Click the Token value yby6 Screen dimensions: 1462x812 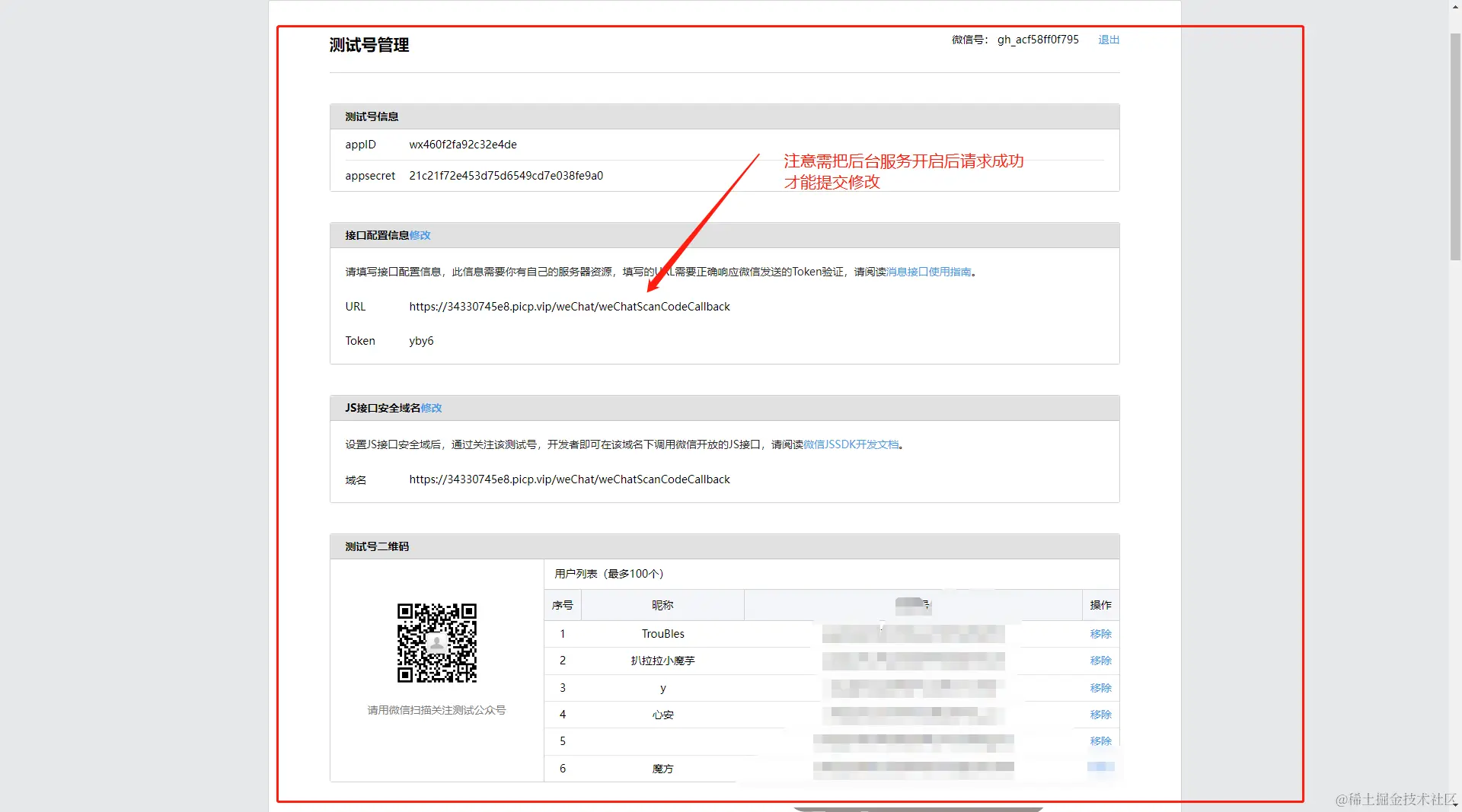point(421,341)
